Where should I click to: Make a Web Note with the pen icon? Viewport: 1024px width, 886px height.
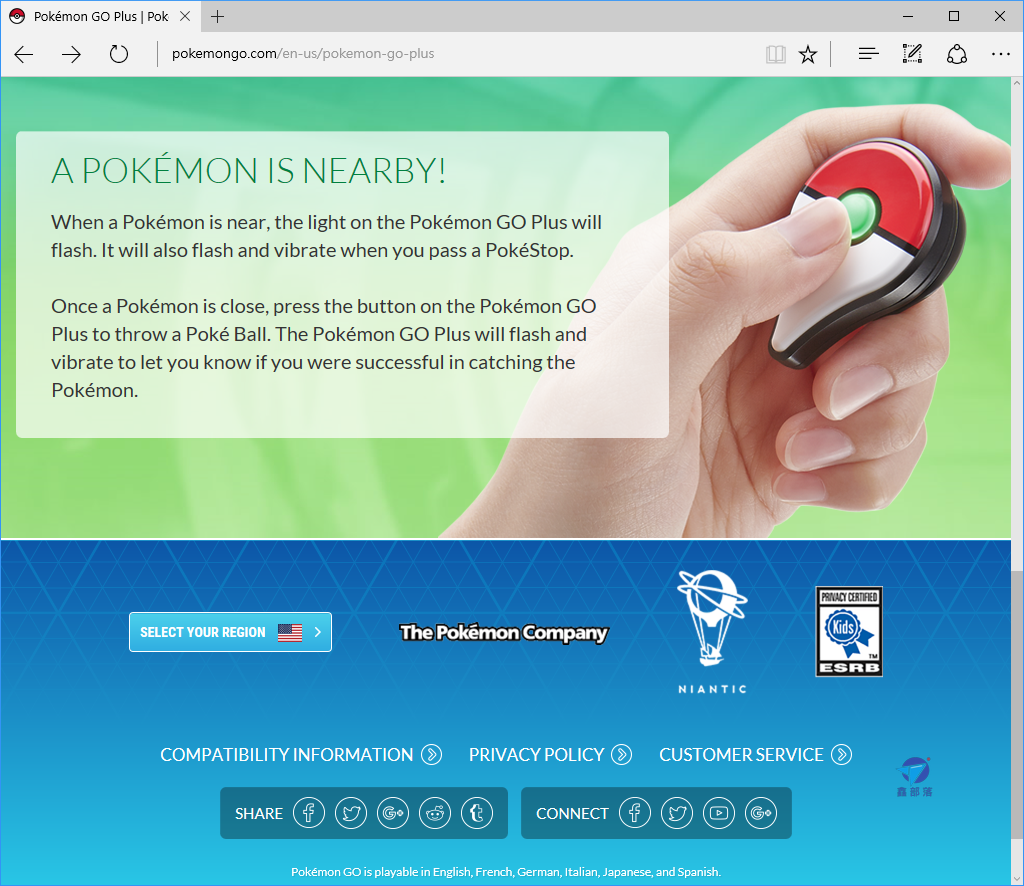click(x=912, y=54)
